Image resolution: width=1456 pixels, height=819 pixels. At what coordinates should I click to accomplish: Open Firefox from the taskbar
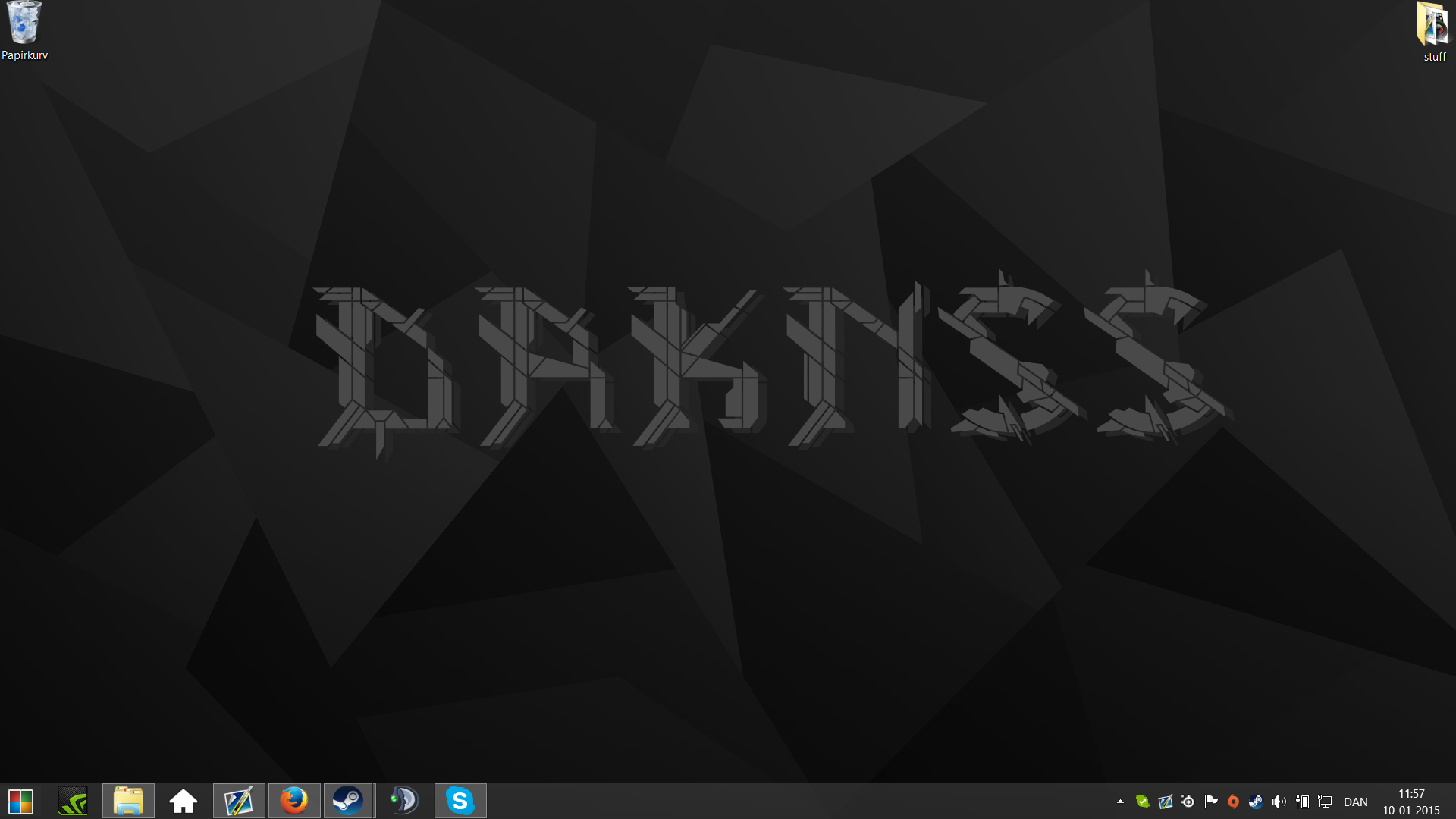[x=294, y=801]
